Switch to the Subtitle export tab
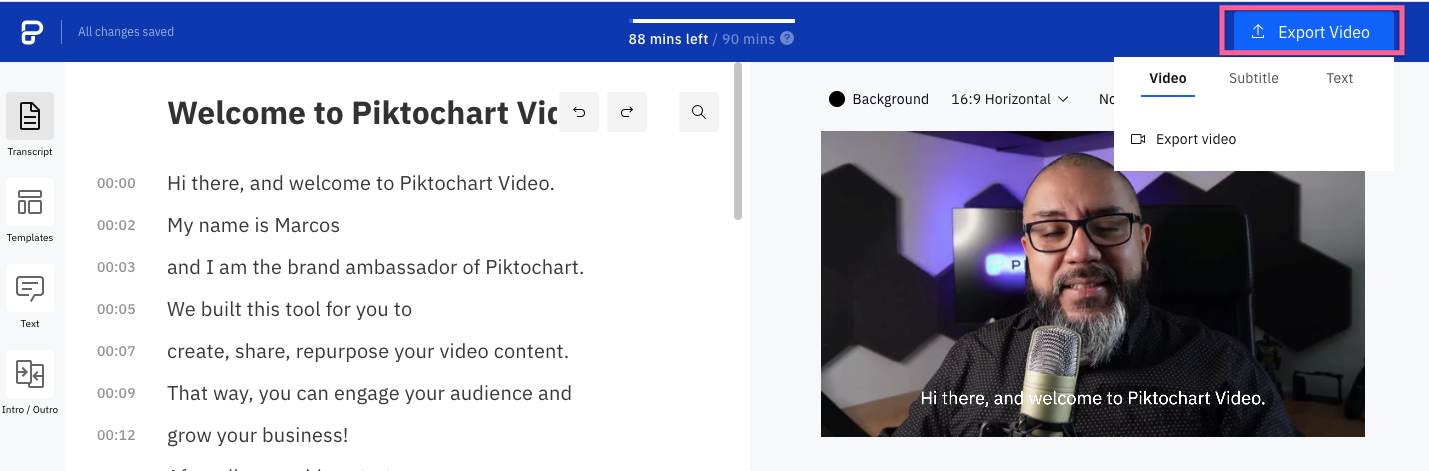Image resolution: width=1429 pixels, height=471 pixels. click(1254, 78)
